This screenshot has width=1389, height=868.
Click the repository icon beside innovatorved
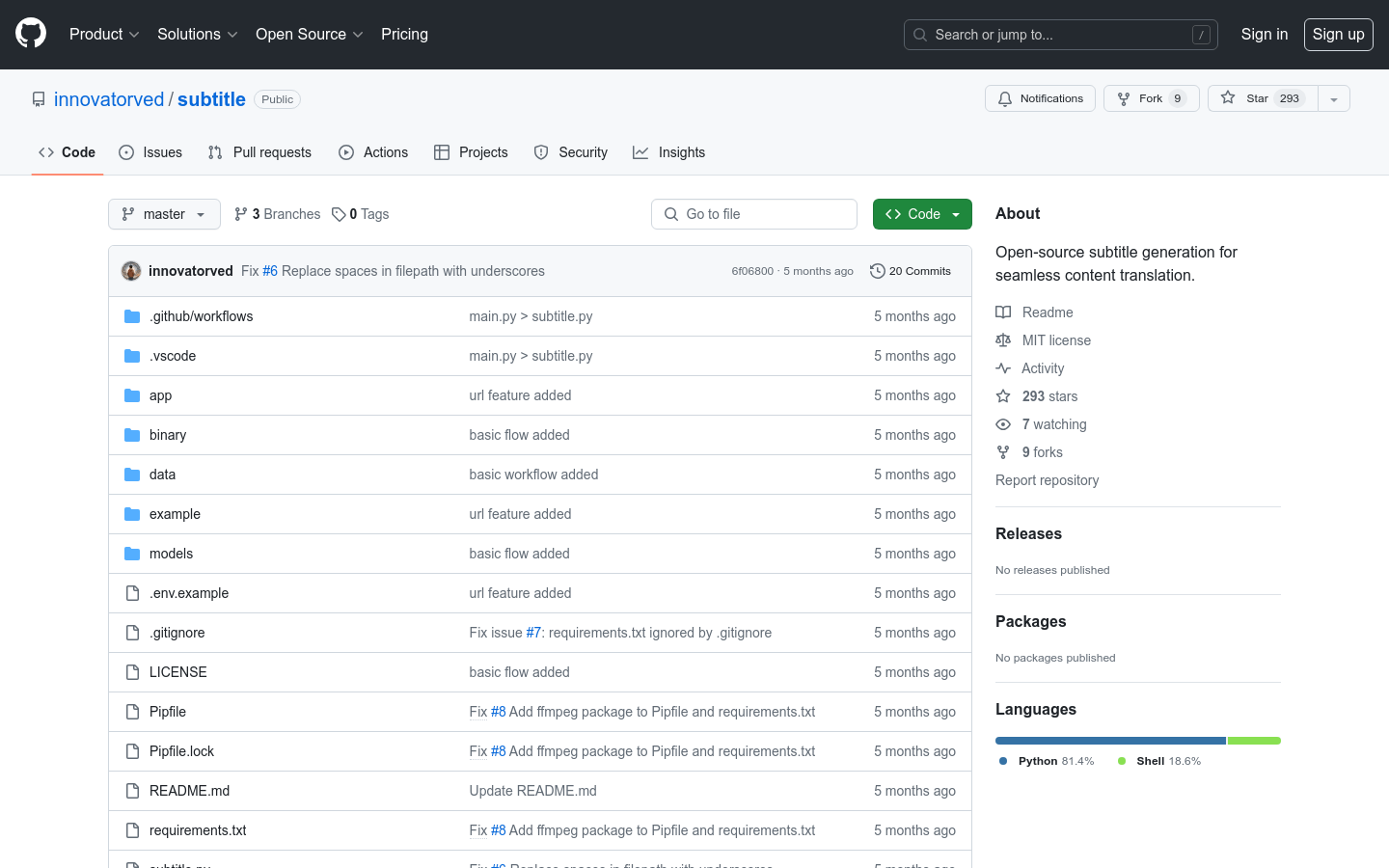(x=39, y=99)
